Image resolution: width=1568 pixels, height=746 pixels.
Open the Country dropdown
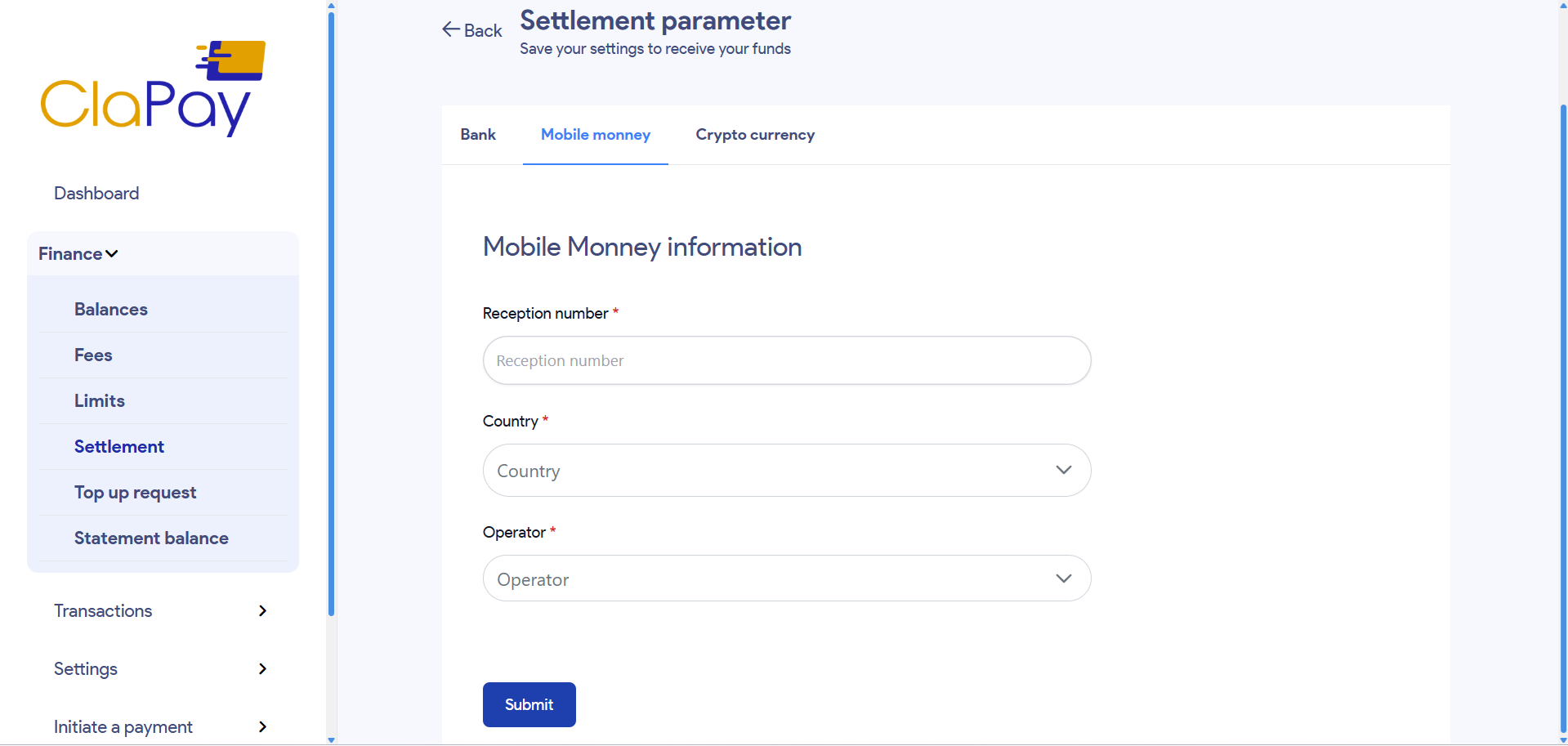[x=786, y=470]
